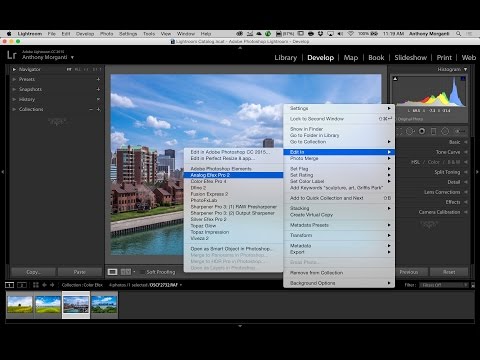This screenshot has width=480, height=360.
Task: Click the volume icon in menu bar
Action: click(340, 34)
